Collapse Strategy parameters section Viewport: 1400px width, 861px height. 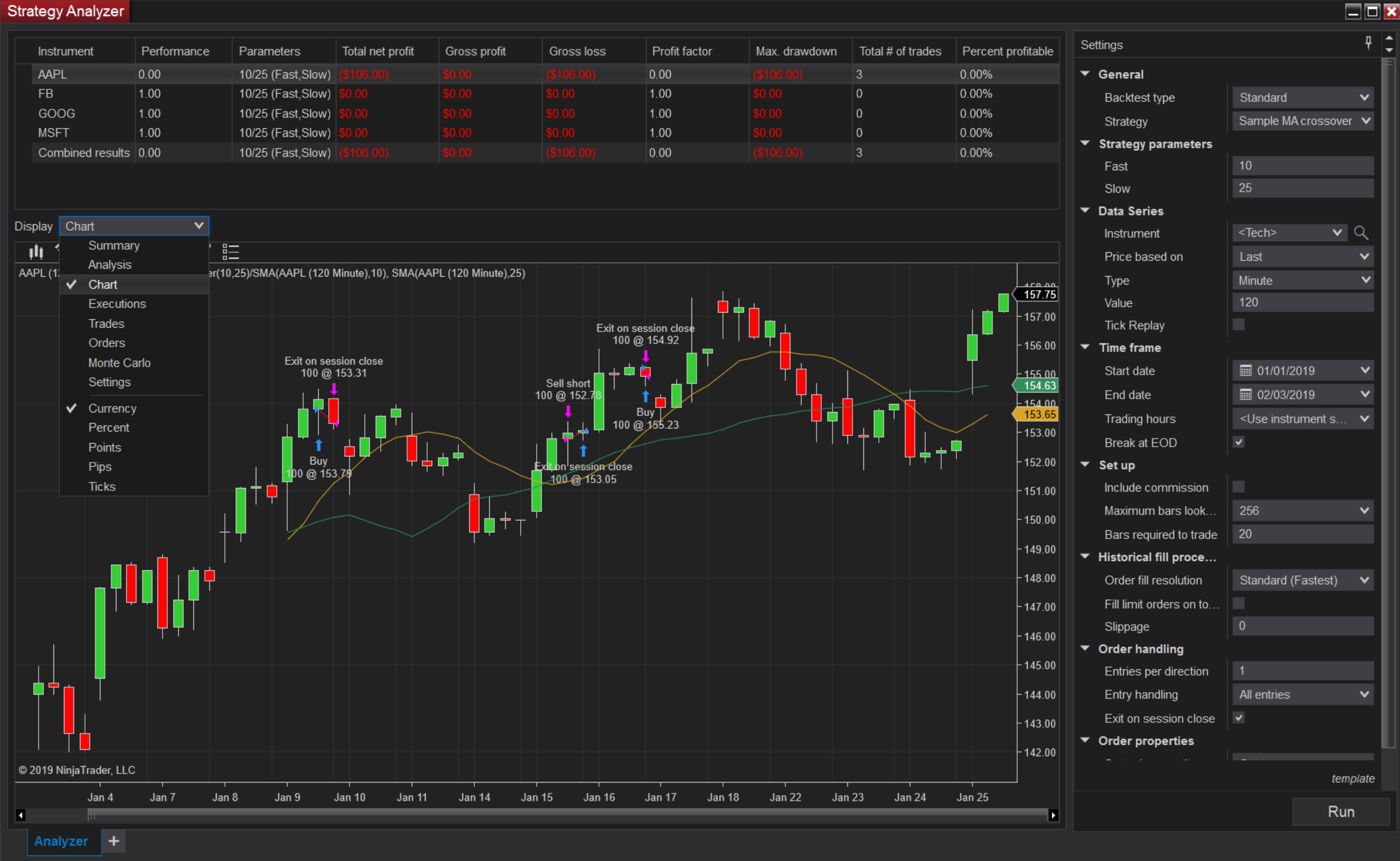(1085, 143)
